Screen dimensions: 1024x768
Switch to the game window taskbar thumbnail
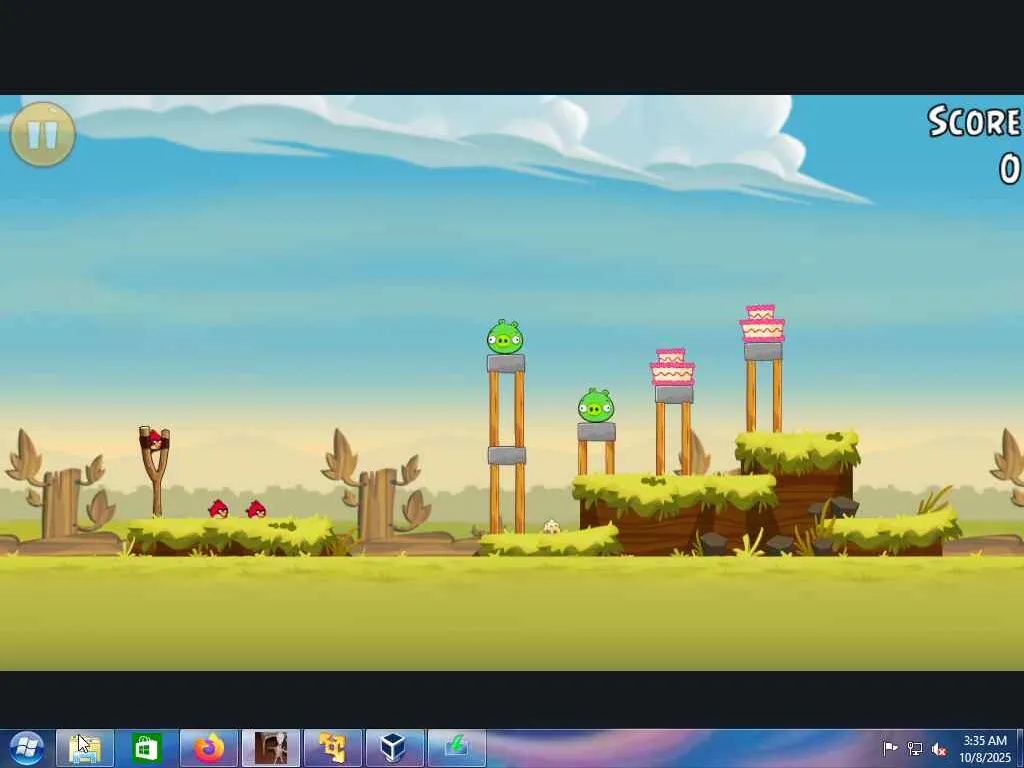click(x=270, y=748)
